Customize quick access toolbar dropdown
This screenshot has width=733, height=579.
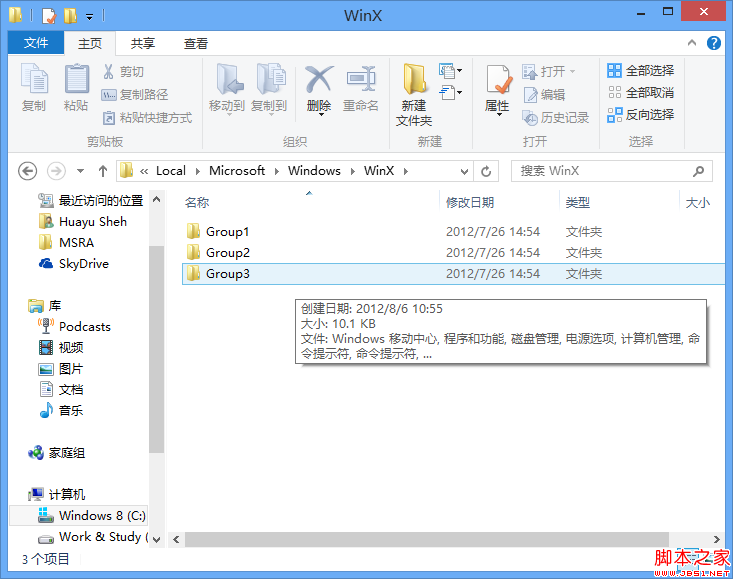click(89, 17)
